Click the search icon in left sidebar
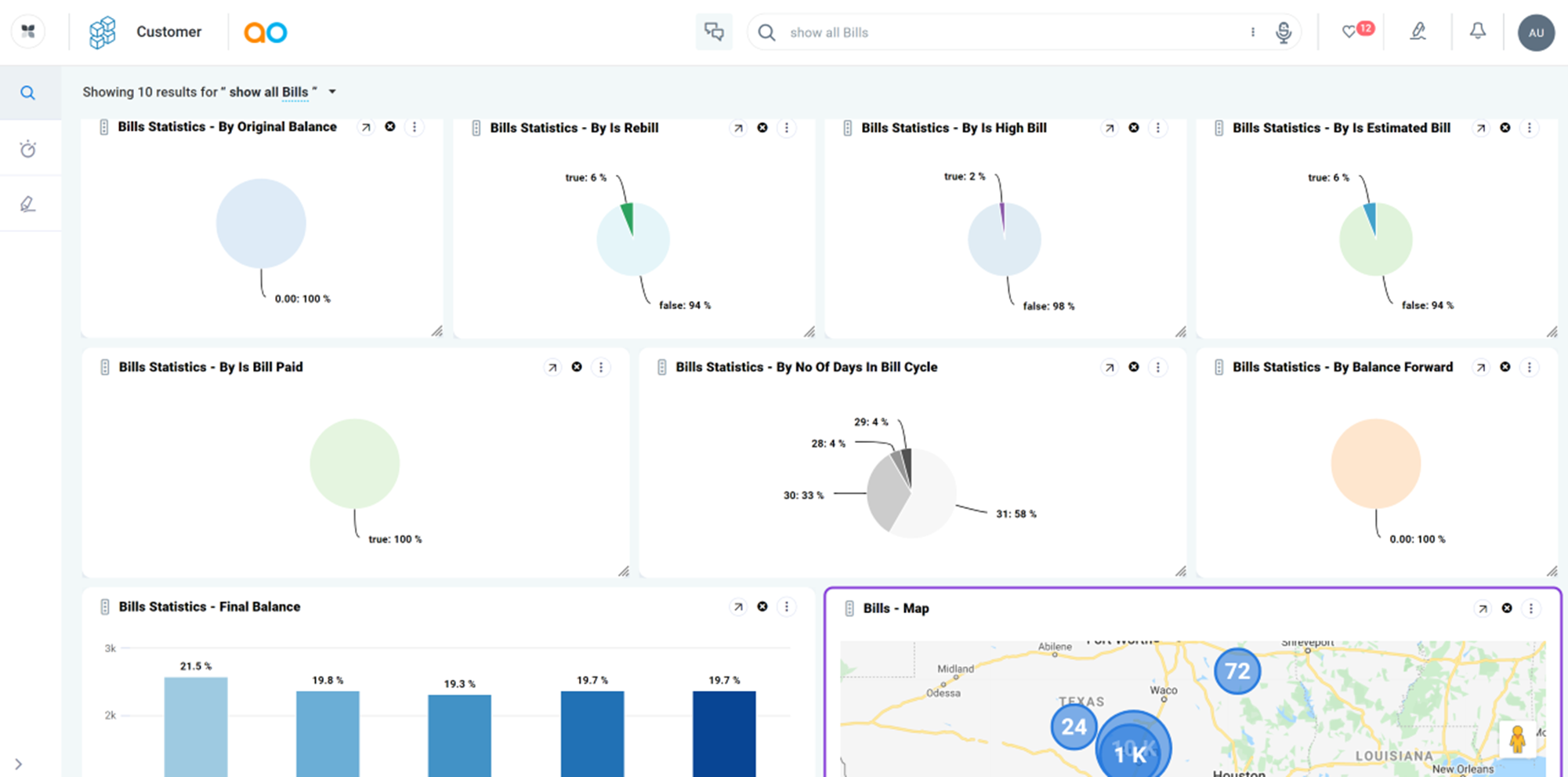The height and width of the screenshot is (777, 1568). (x=28, y=93)
